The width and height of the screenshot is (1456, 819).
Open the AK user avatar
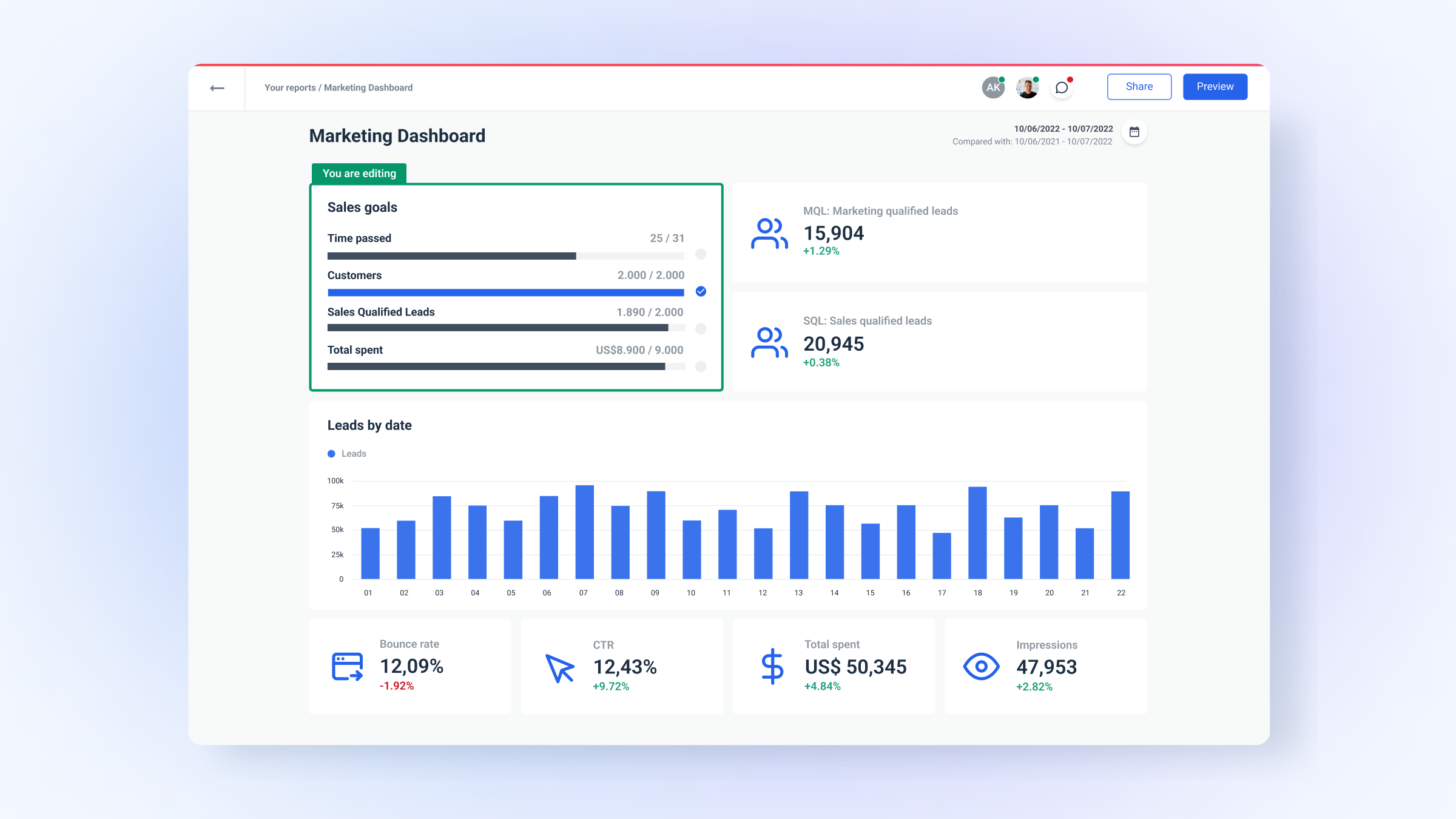click(993, 87)
